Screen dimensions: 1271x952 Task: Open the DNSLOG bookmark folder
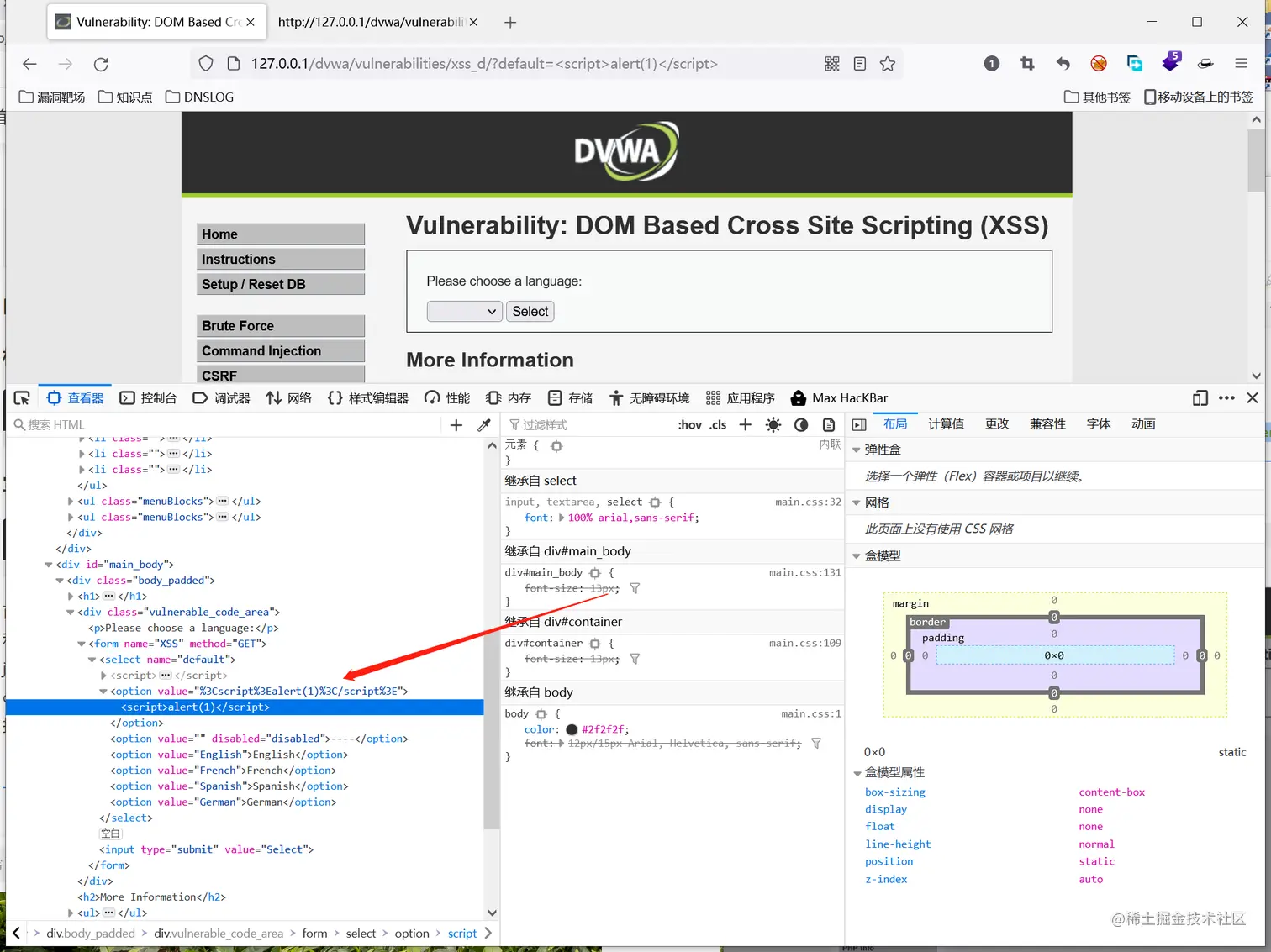[200, 97]
